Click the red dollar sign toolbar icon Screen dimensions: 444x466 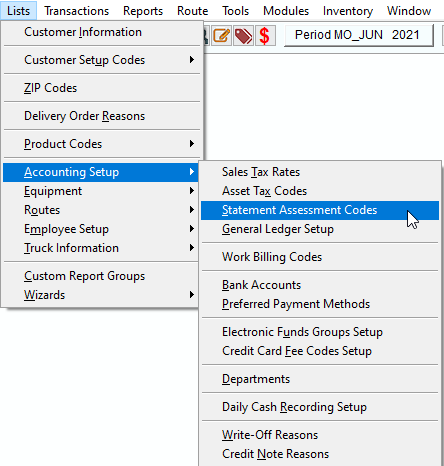click(x=265, y=36)
